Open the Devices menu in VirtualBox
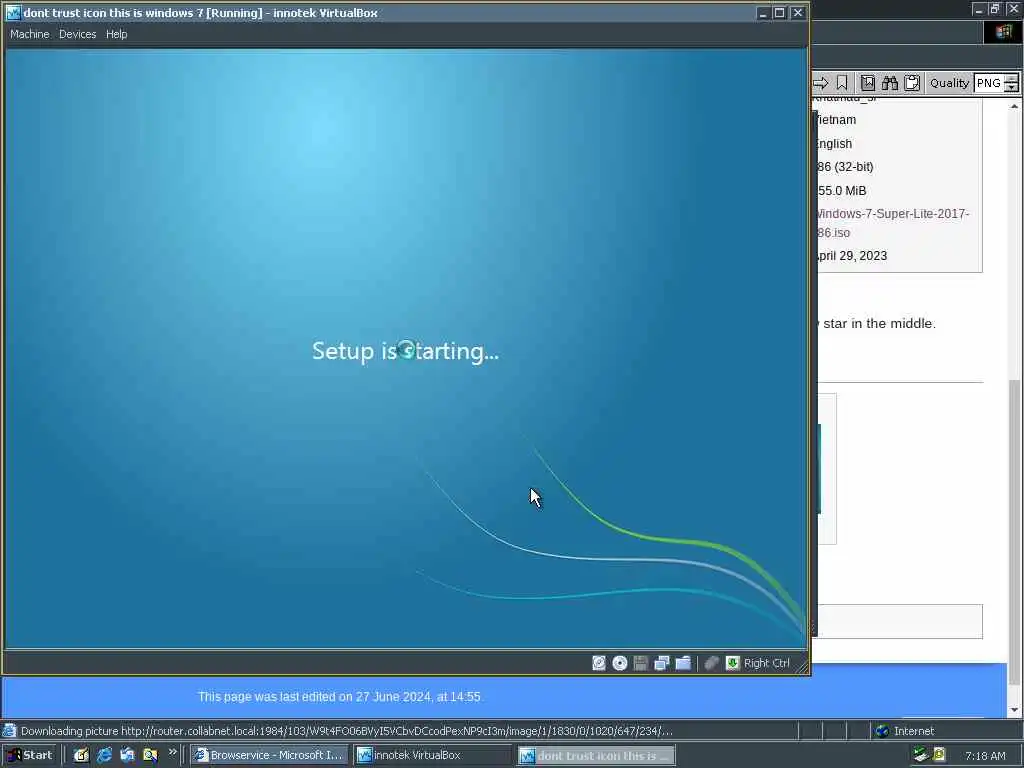This screenshot has height=768, width=1024. tap(77, 34)
